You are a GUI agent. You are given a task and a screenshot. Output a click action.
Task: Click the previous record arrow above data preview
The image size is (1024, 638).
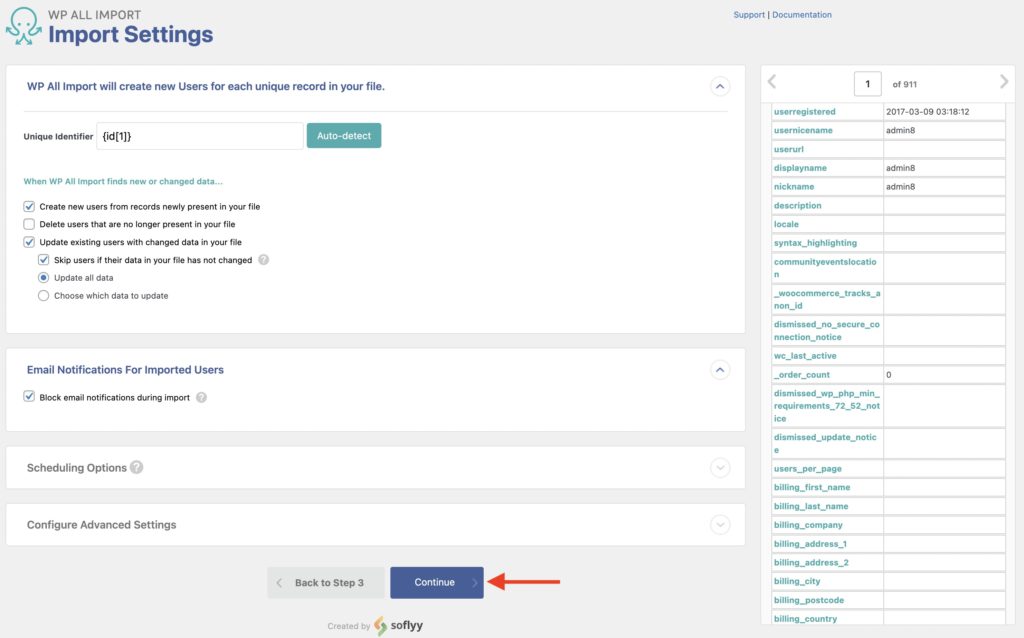(x=770, y=80)
